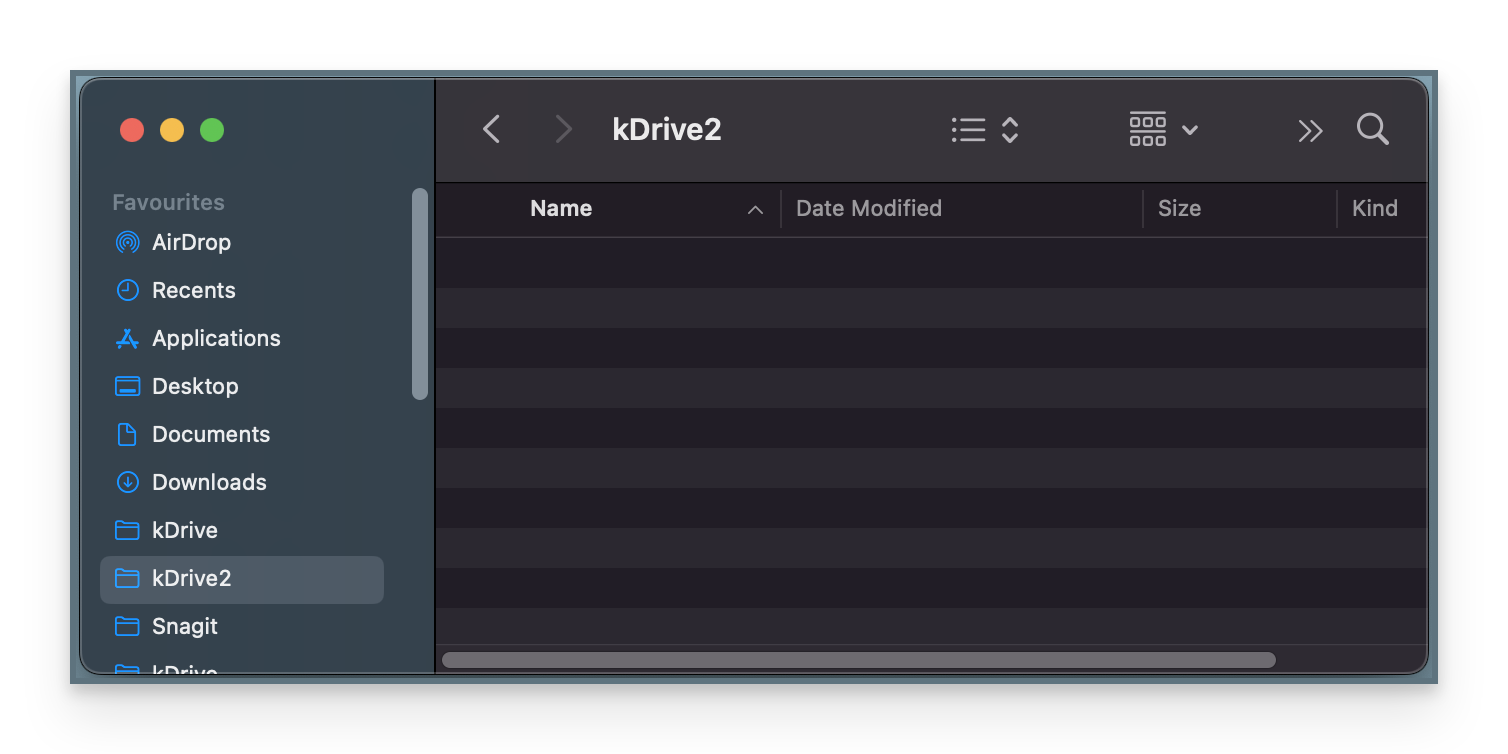Sort the file list by Size
Viewport: 1508px width, 754px height.
[1179, 208]
